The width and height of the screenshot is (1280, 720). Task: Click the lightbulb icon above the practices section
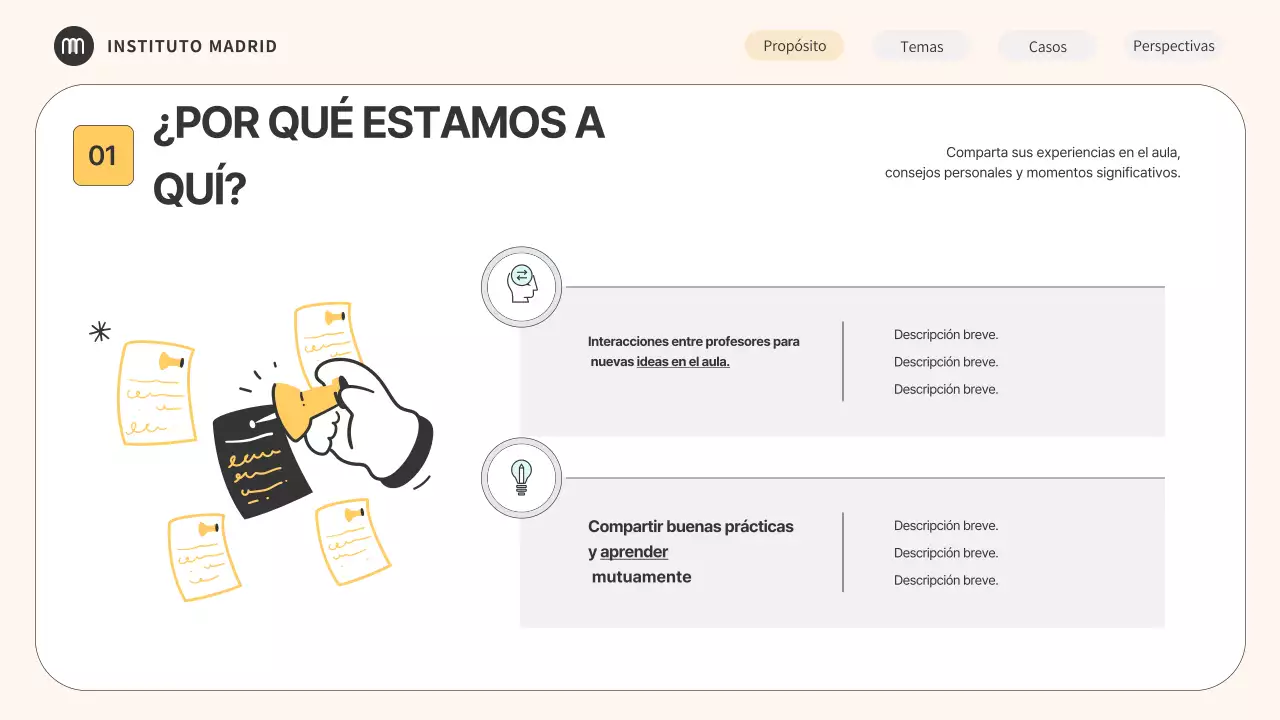coord(520,477)
